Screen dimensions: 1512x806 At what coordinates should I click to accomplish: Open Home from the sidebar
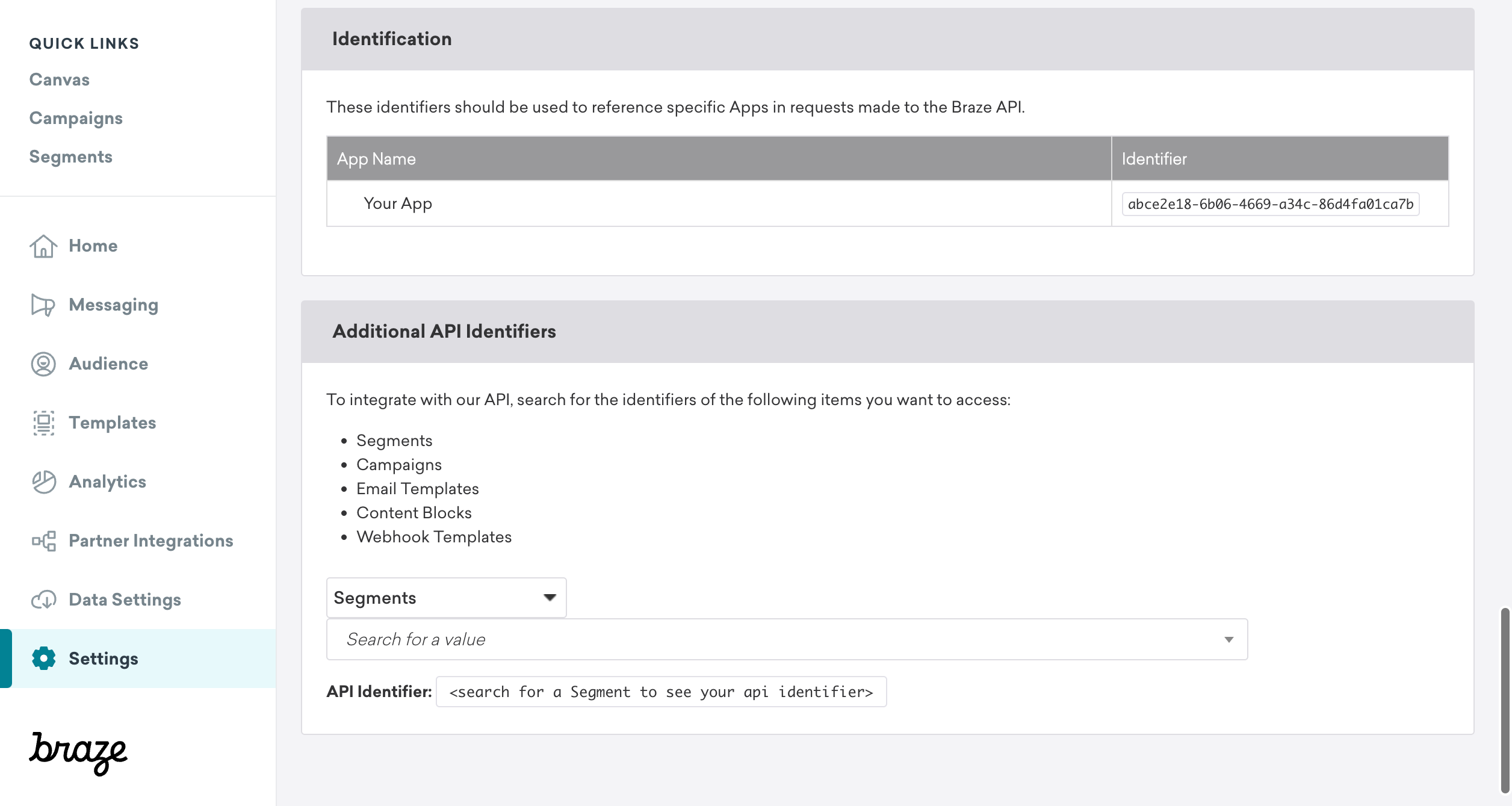(93, 246)
